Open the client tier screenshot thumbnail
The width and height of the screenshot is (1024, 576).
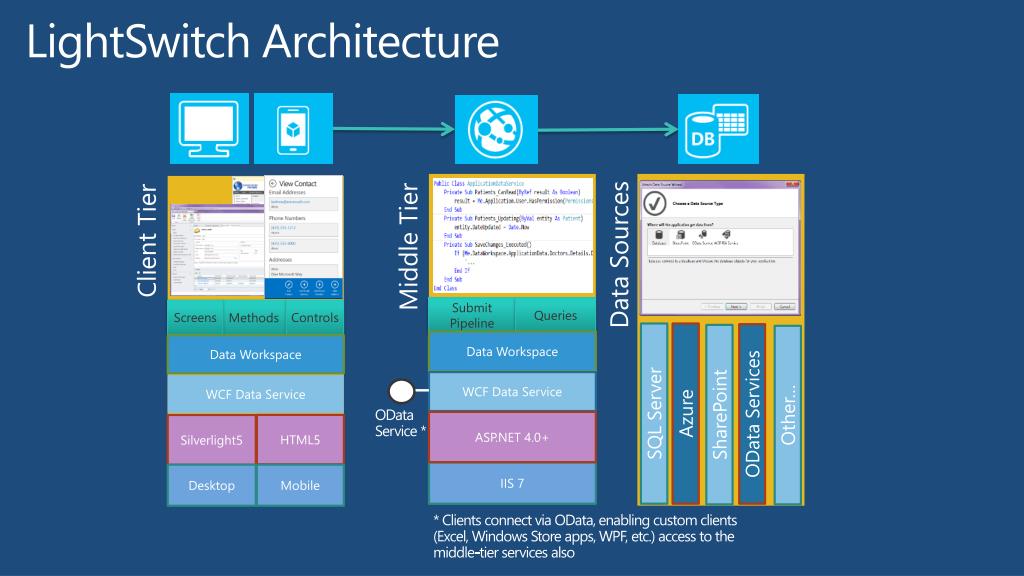(255, 236)
